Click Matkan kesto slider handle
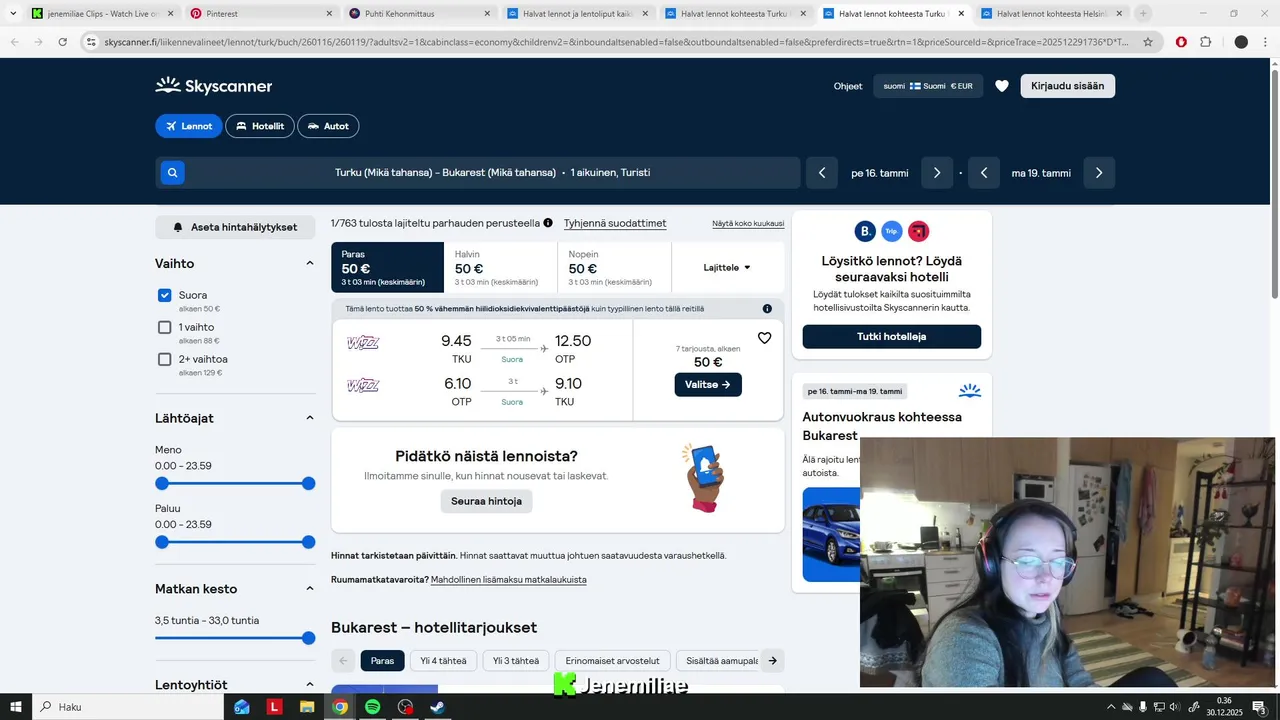The image size is (1280, 720). point(309,638)
